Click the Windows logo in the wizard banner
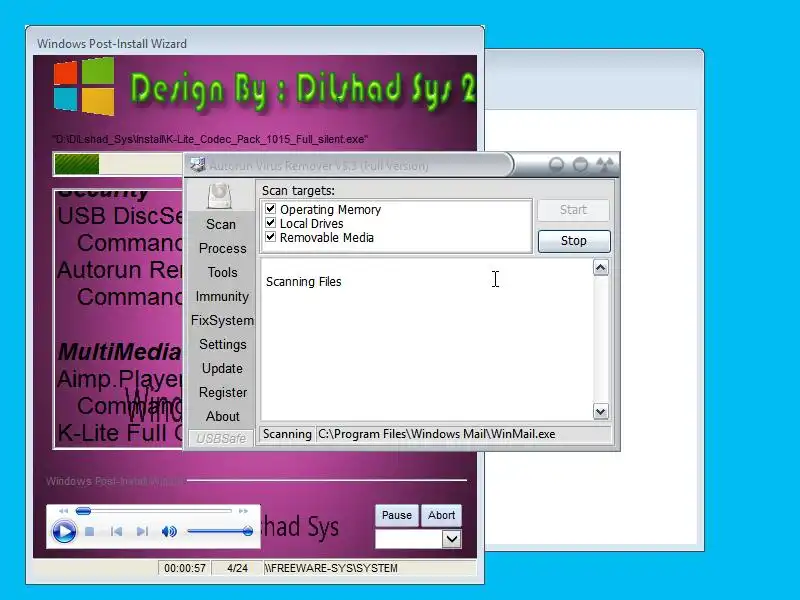800x600 pixels. pyautogui.click(x=85, y=86)
